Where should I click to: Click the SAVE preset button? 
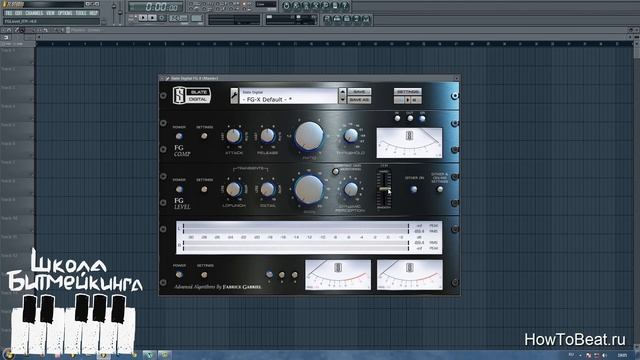(x=359, y=92)
